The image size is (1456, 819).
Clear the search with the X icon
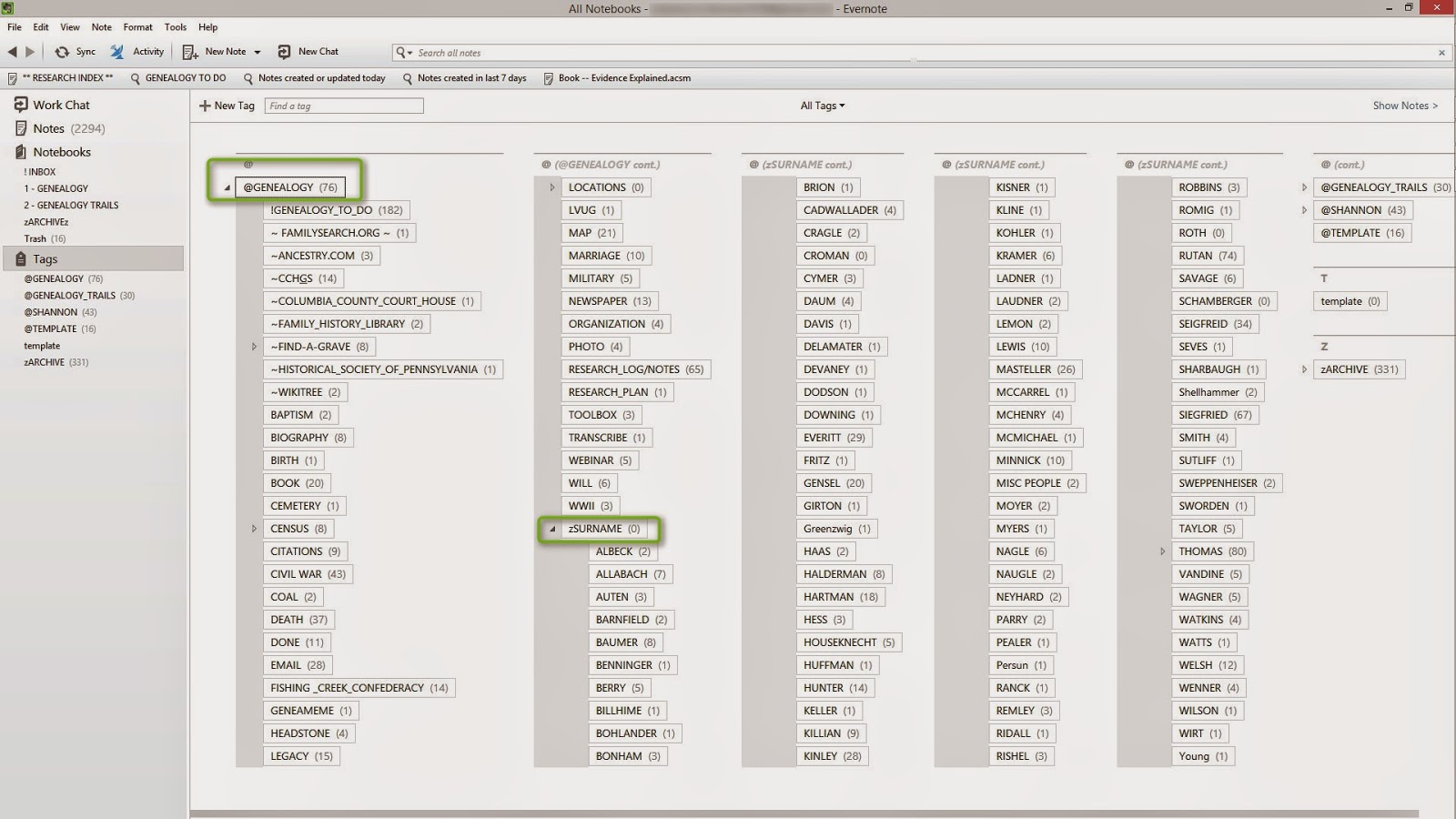(1441, 53)
